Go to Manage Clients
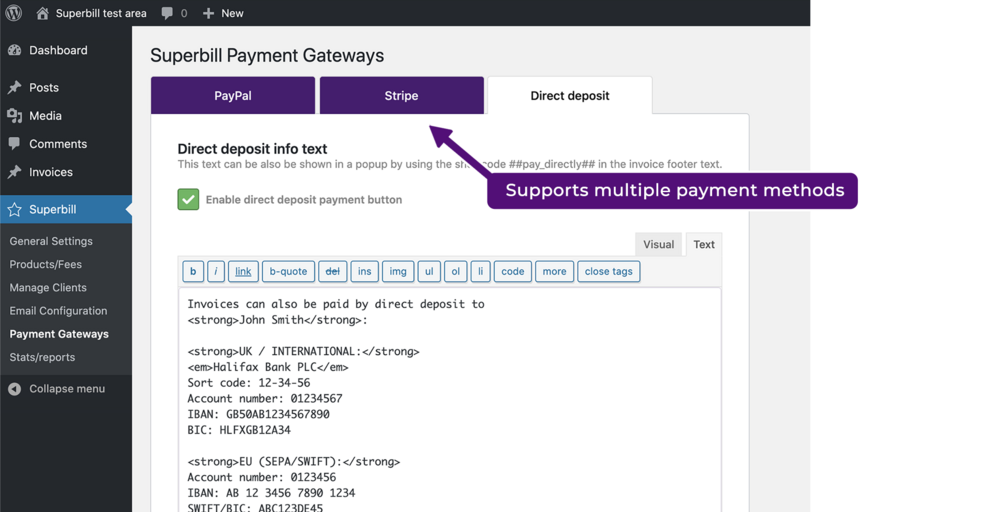Screen dimensions: 1005x512 click(47, 288)
